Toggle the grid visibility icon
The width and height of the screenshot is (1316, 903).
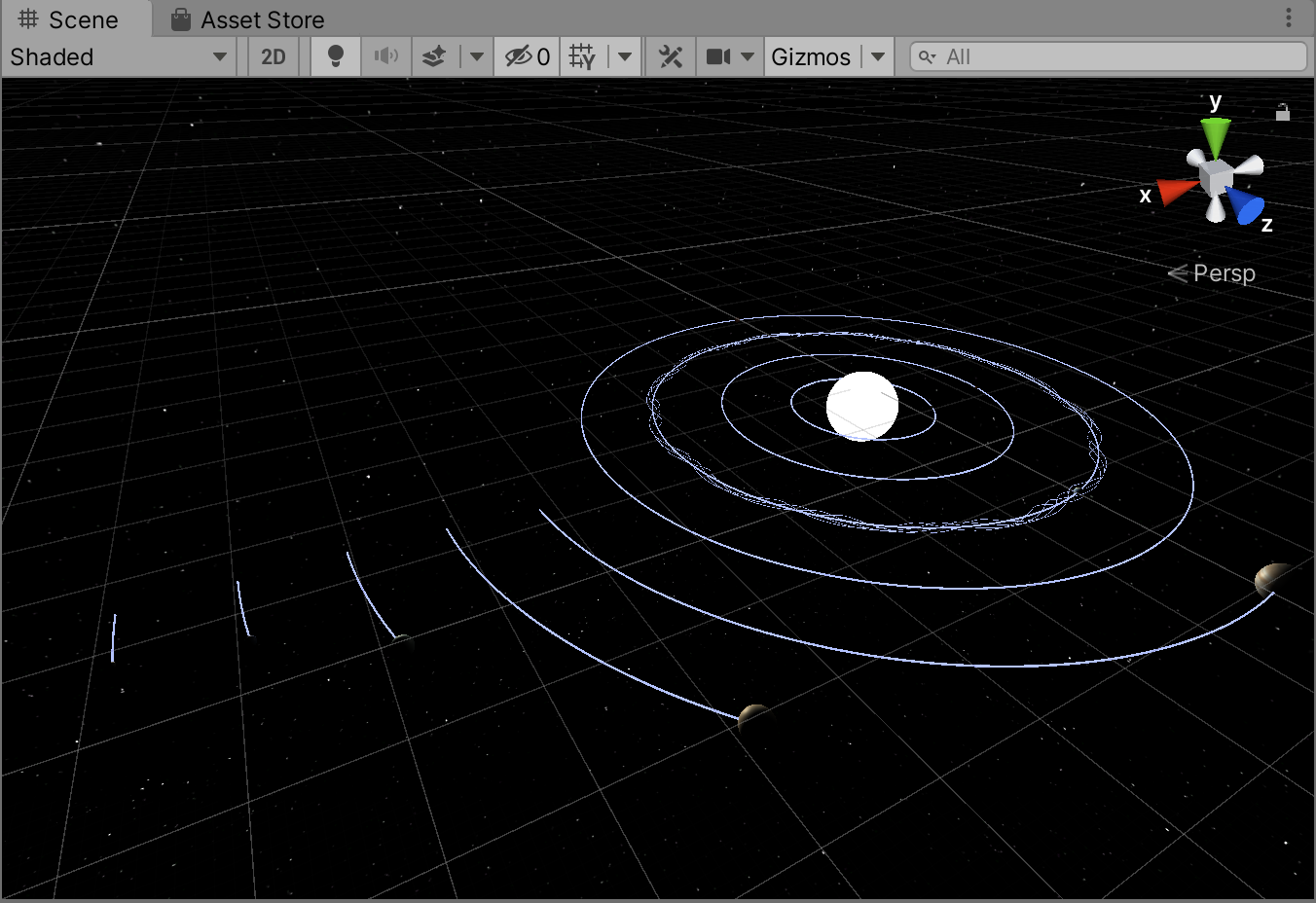tap(582, 56)
